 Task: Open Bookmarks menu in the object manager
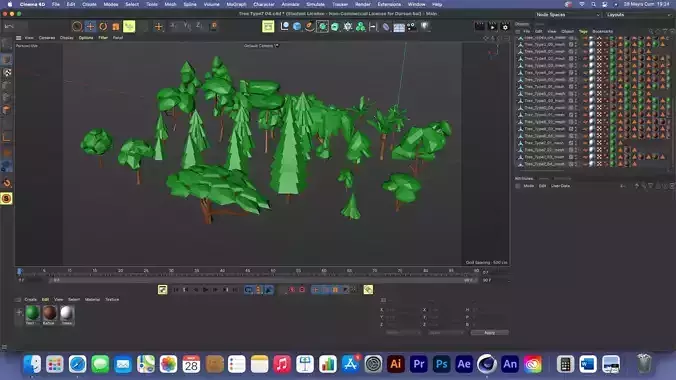[x=602, y=31]
